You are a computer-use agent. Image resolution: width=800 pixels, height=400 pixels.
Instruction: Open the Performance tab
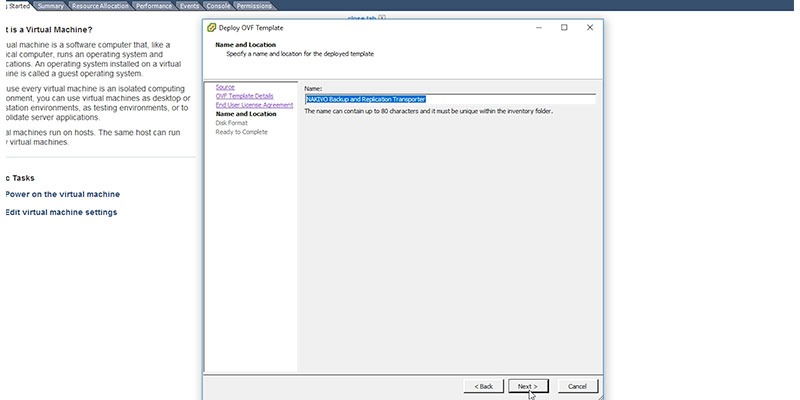pos(154,6)
